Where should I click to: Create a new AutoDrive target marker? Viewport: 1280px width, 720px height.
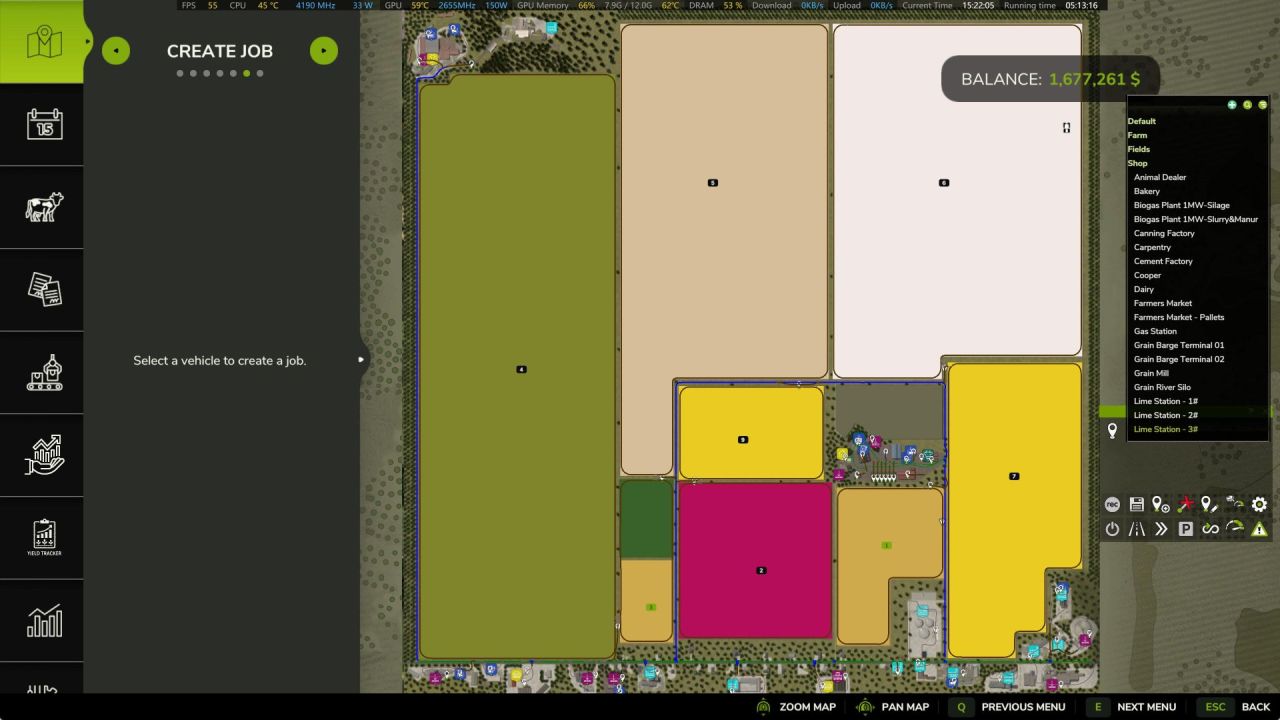pos(1160,504)
